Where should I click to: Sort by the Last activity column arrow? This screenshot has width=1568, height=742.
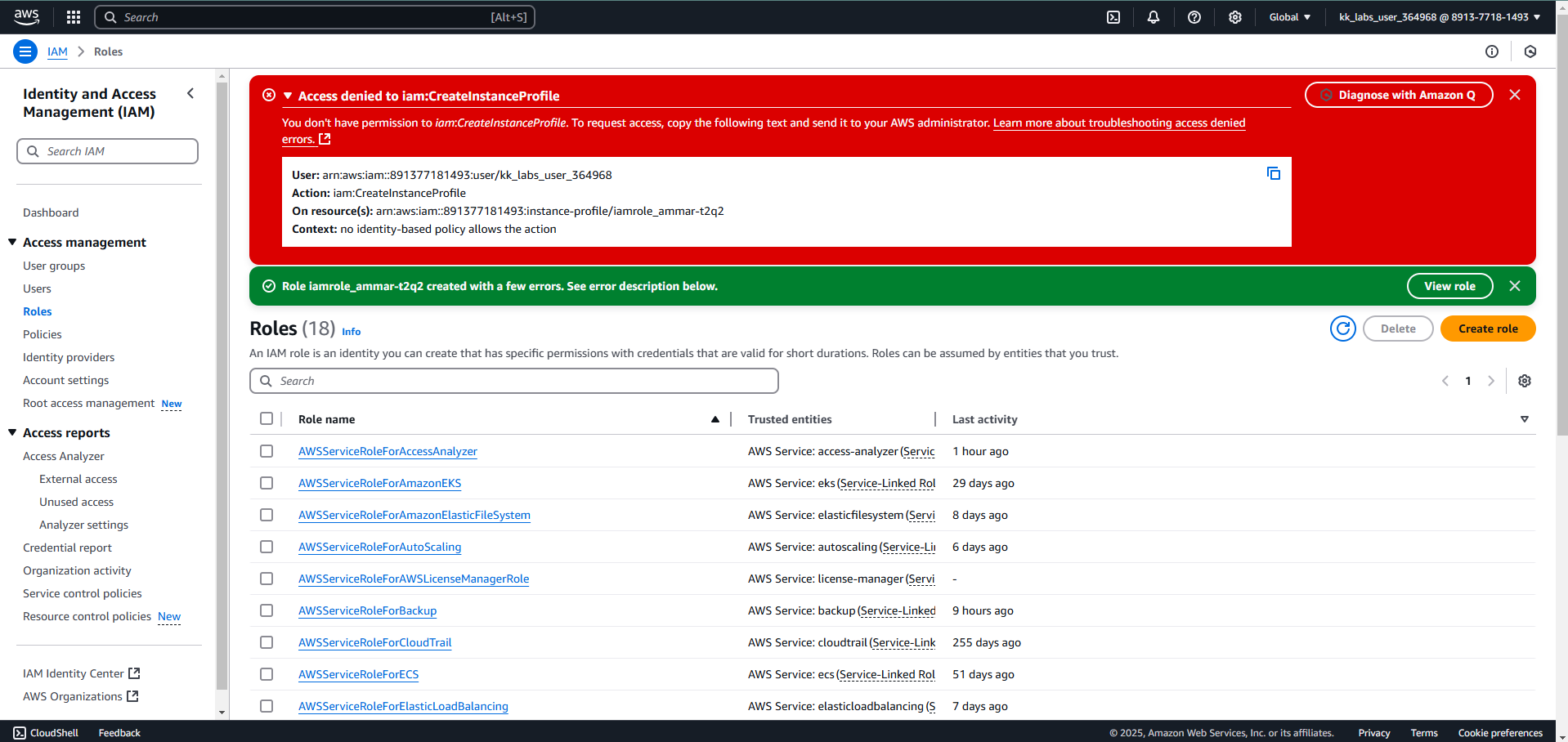1525,419
